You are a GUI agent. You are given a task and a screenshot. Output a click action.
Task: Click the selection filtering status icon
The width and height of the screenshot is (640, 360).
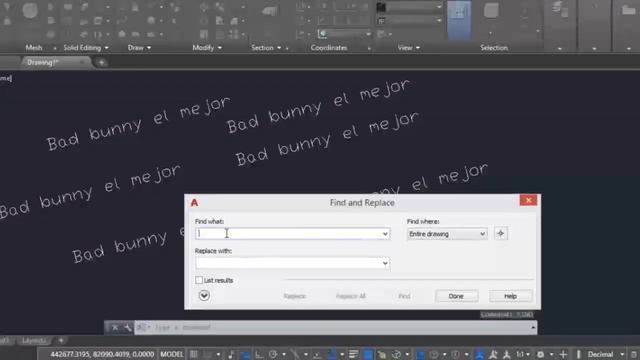(x=434, y=354)
